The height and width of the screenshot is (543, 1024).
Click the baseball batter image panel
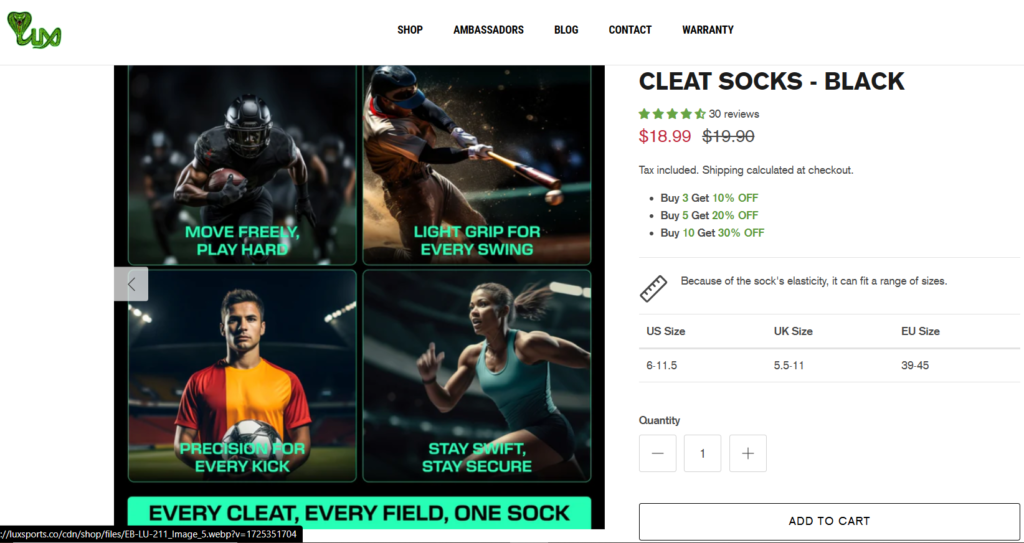pos(477,165)
